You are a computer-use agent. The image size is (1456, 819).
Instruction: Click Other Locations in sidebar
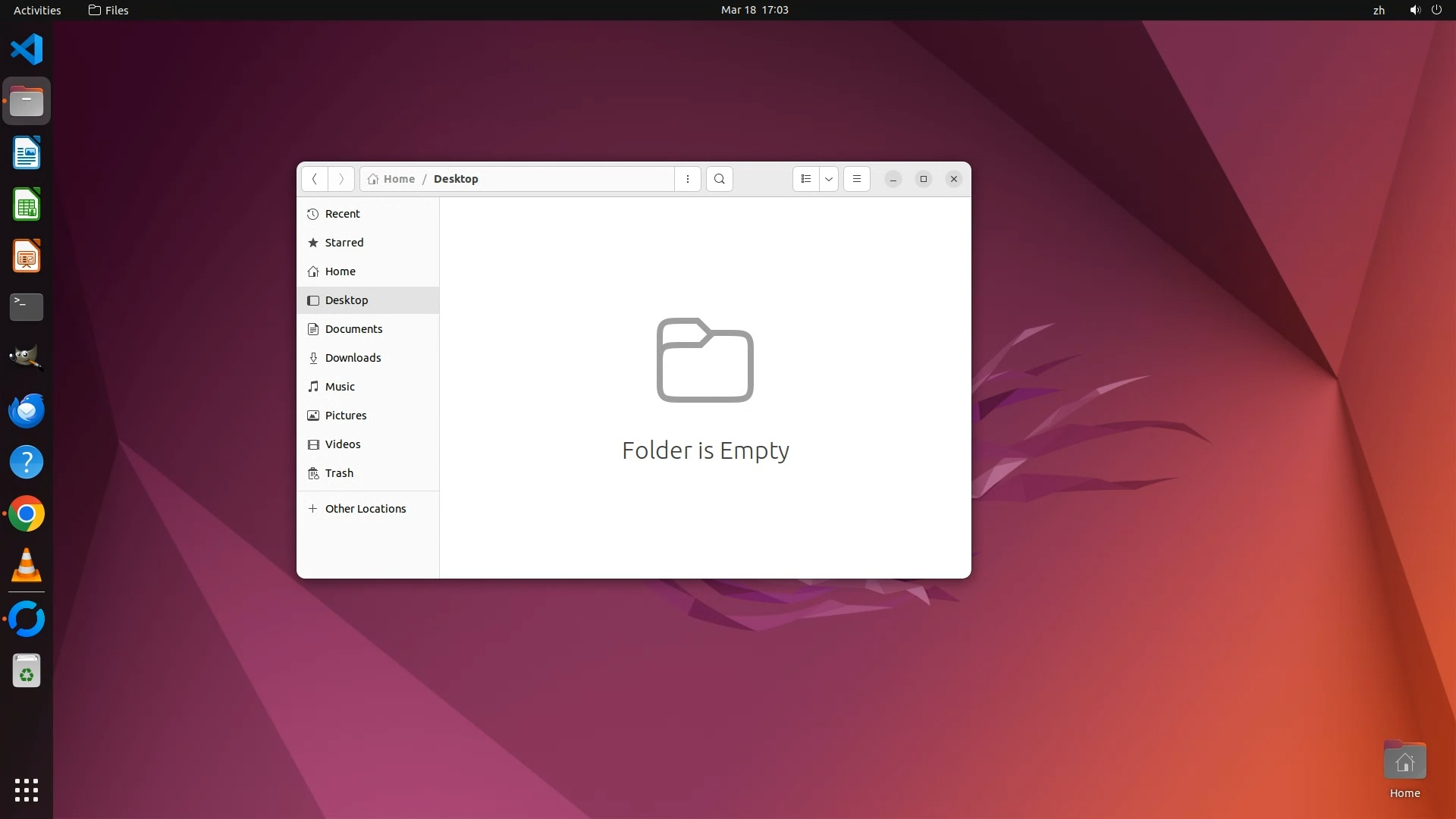pyautogui.click(x=365, y=509)
